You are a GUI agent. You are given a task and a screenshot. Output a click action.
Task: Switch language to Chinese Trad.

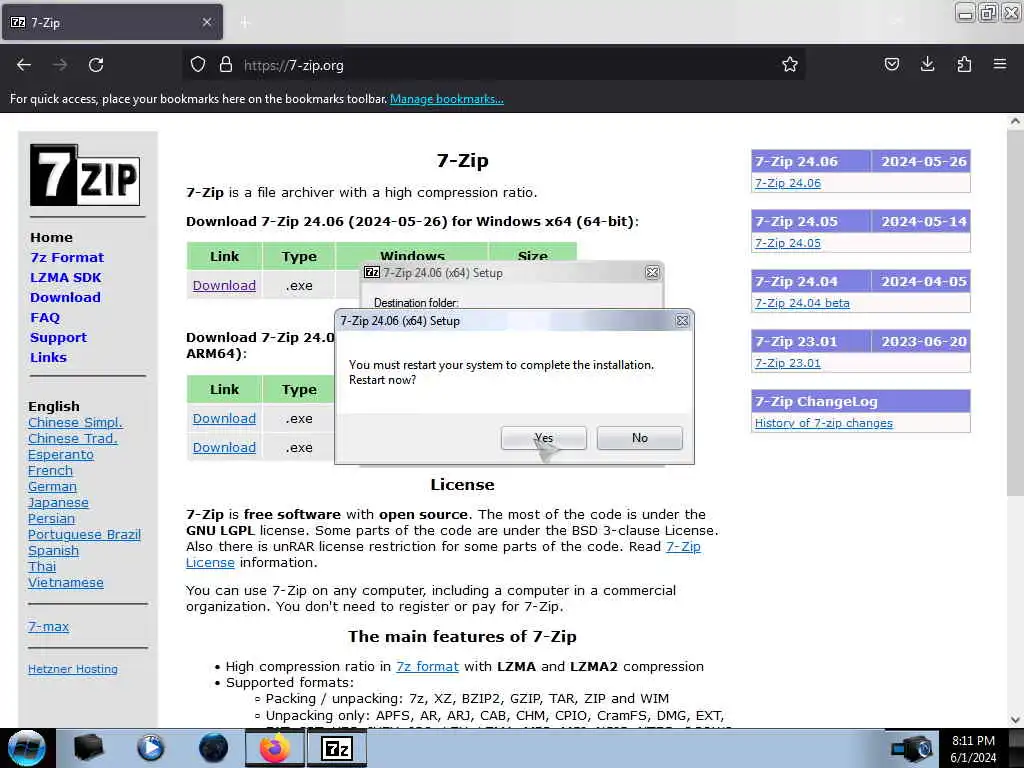click(73, 438)
